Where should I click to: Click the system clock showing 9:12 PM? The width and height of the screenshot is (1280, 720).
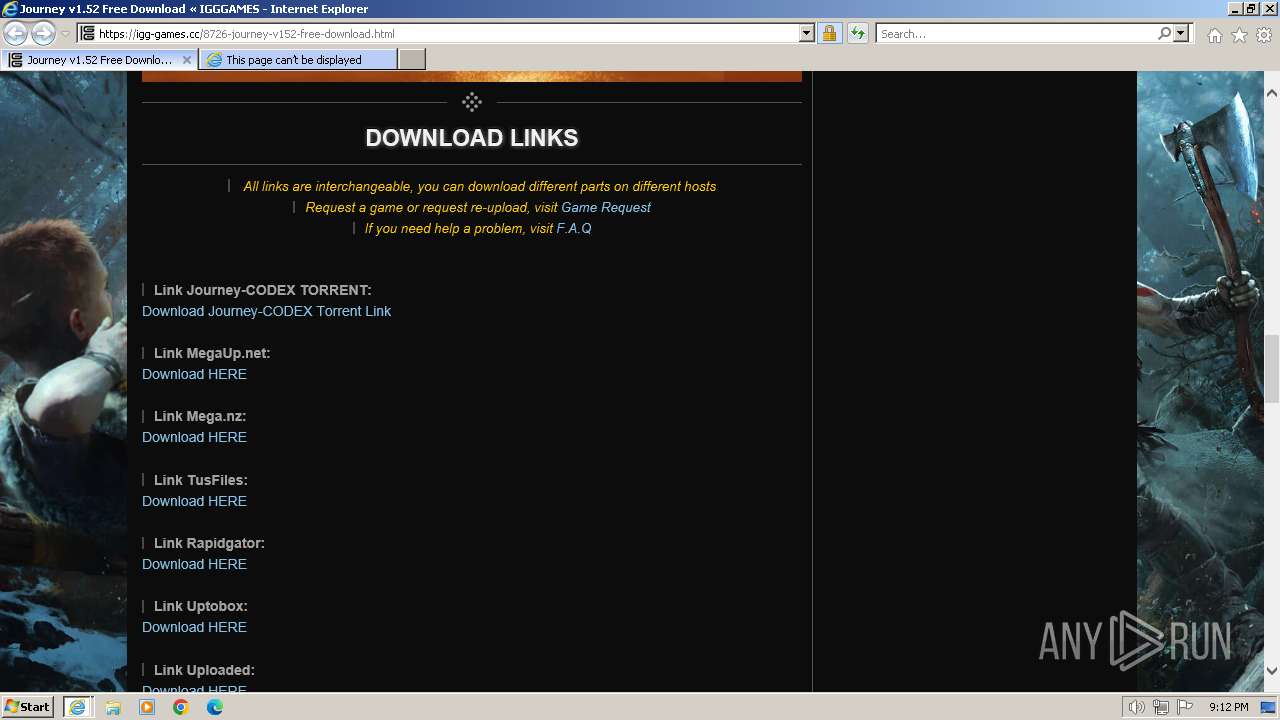1228,707
